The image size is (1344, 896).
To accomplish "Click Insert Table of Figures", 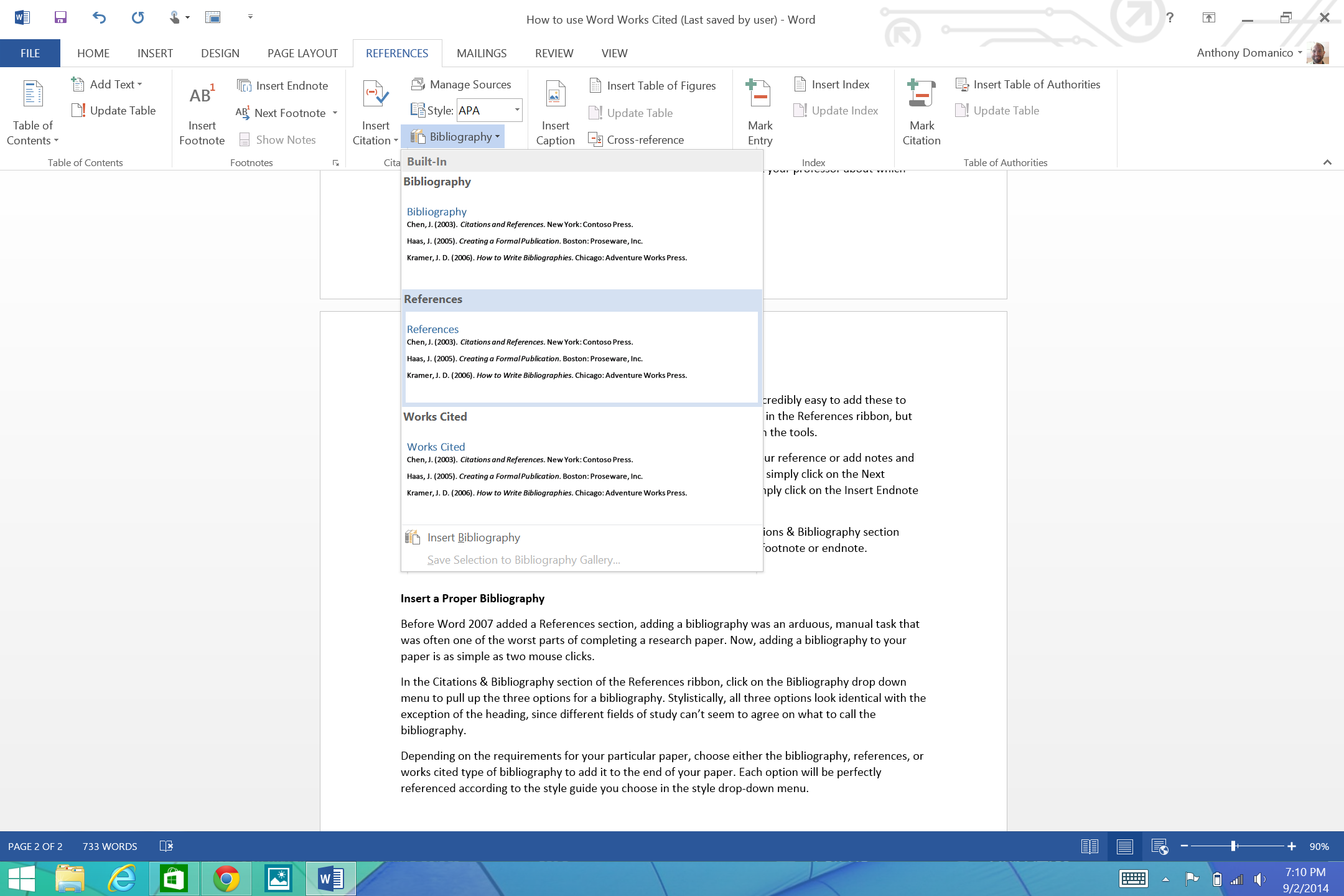I will click(652, 85).
